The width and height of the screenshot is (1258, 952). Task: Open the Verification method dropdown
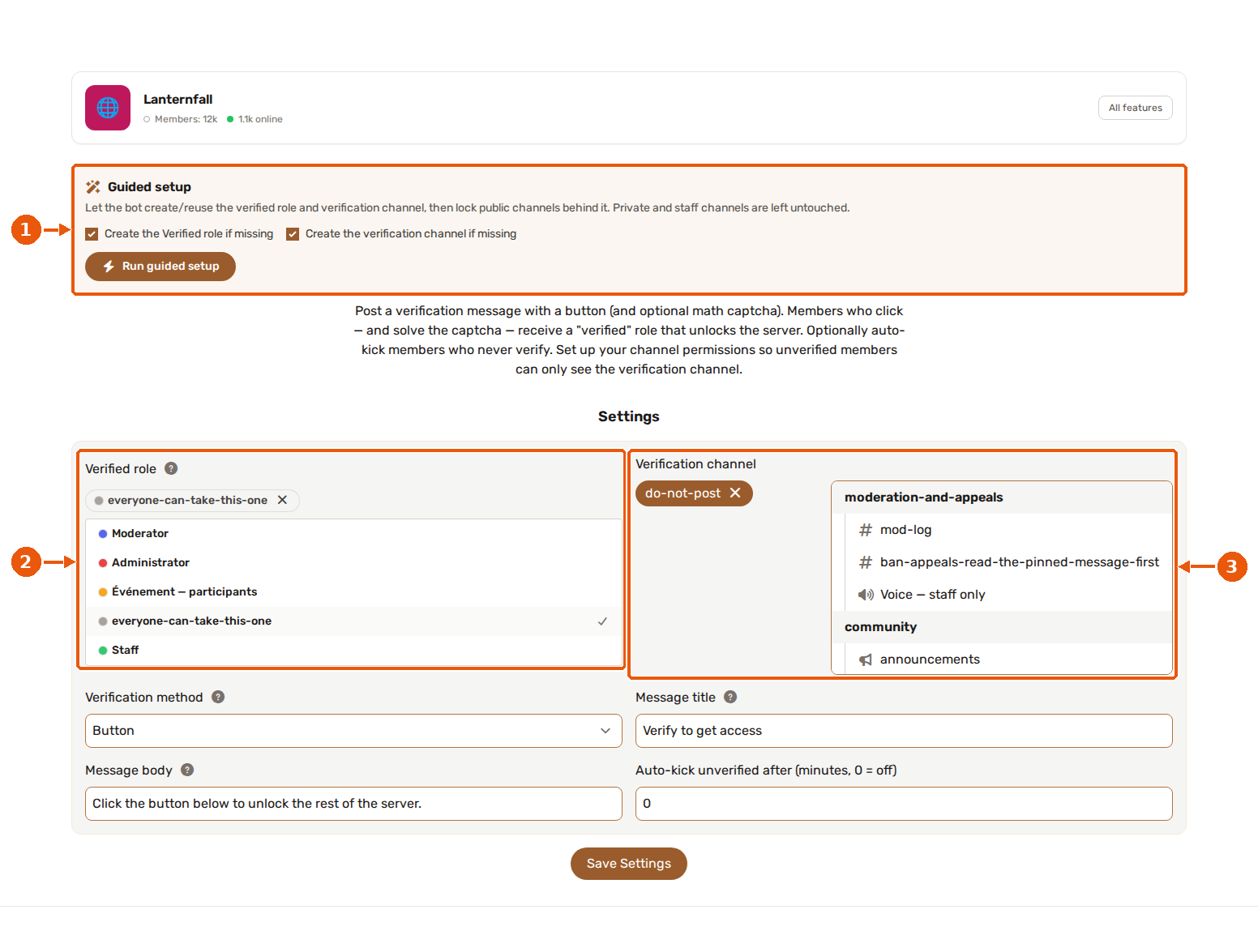click(x=353, y=731)
